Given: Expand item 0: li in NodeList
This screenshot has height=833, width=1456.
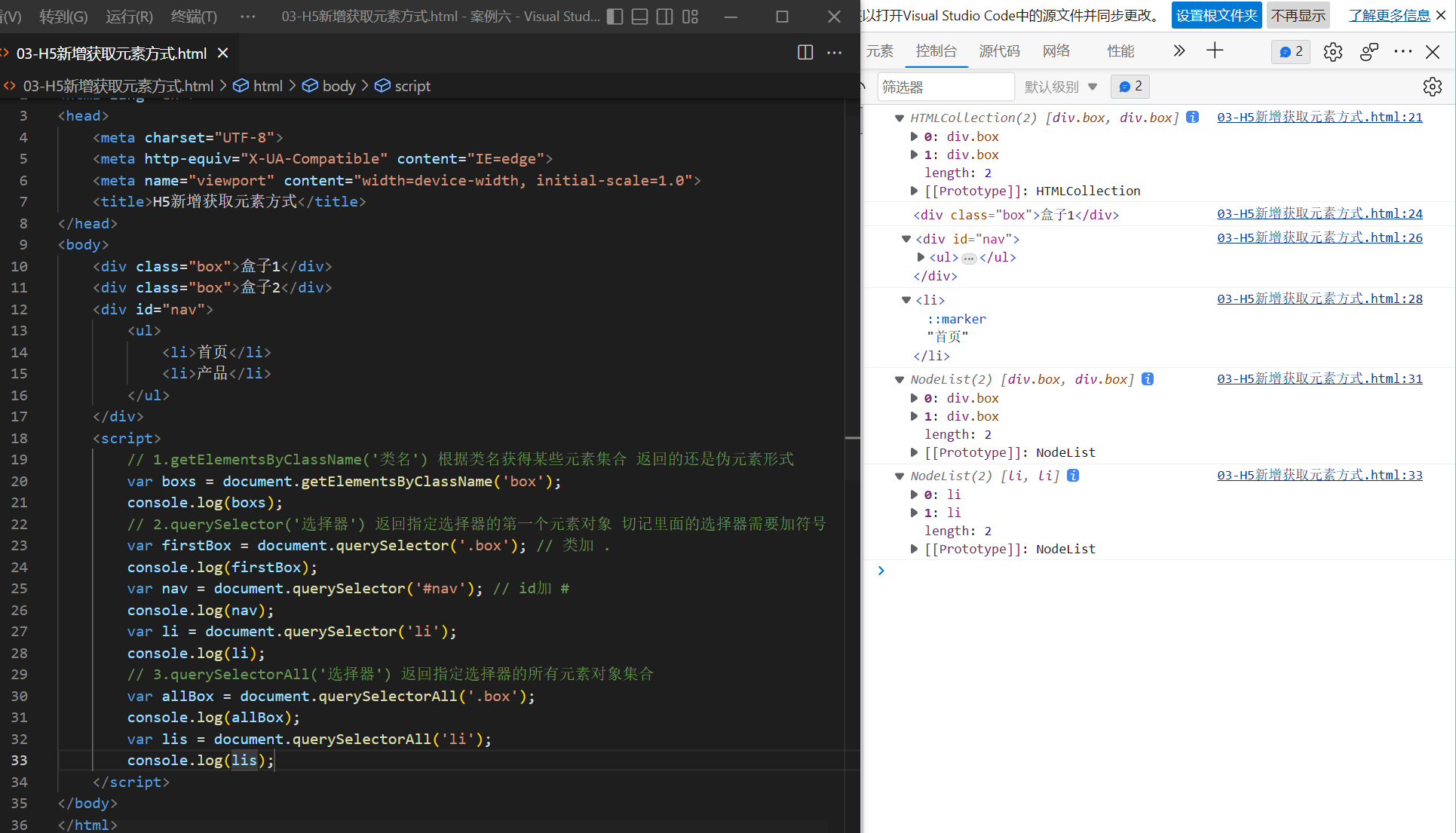Looking at the screenshot, I should pyautogui.click(x=914, y=495).
